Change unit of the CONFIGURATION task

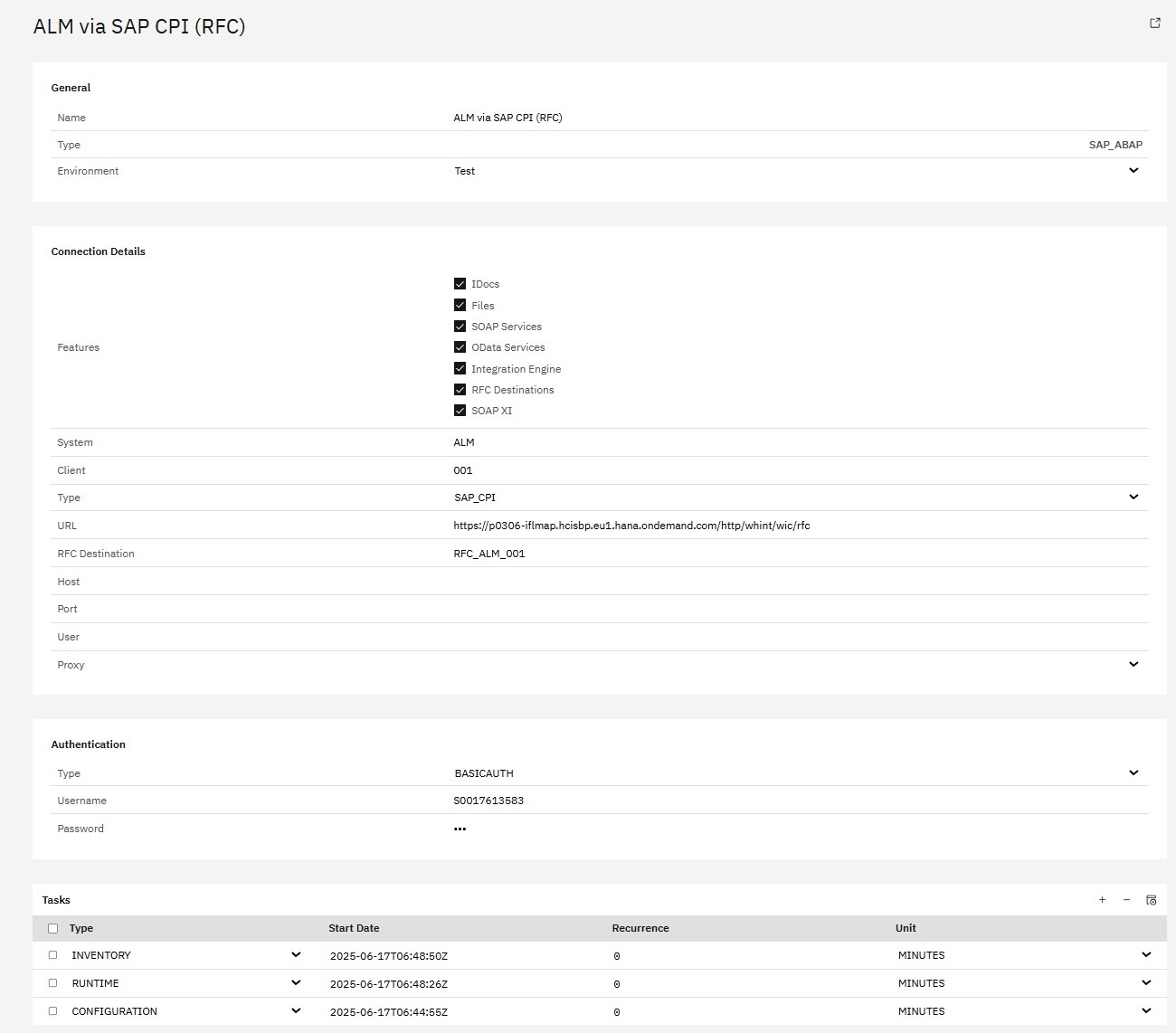[x=1146, y=1011]
